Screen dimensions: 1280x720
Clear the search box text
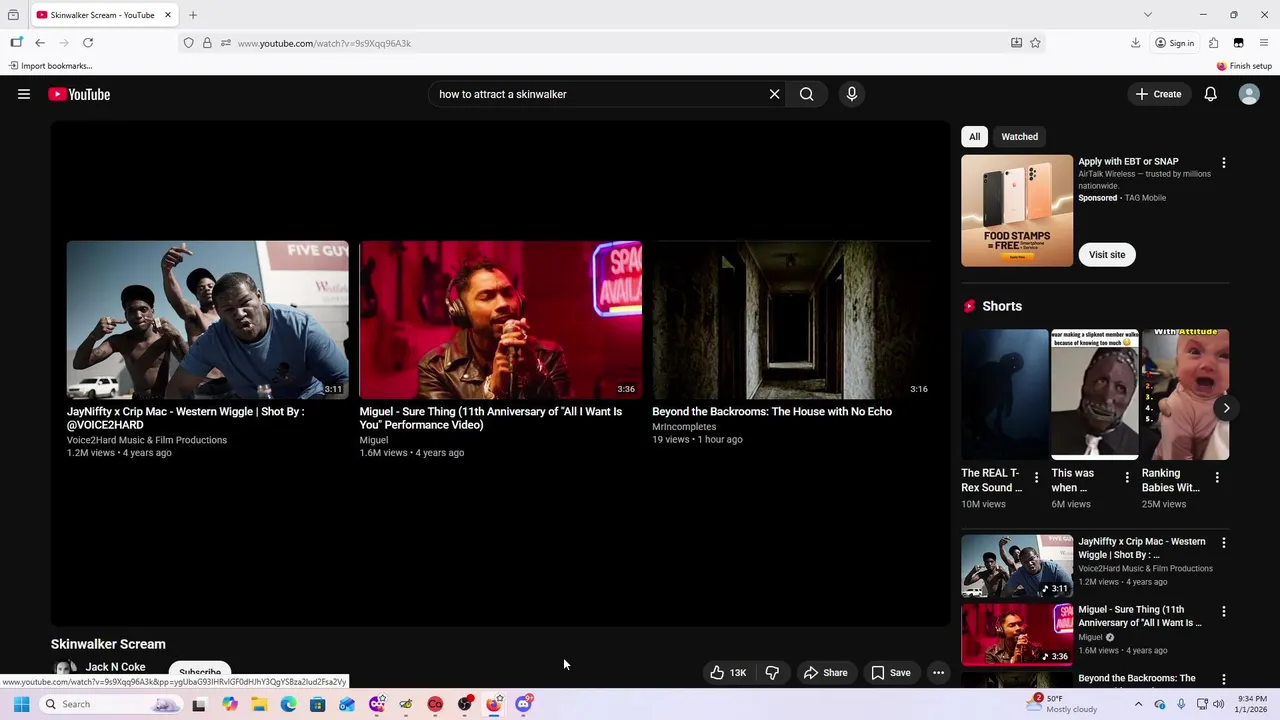pyautogui.click(x=774, y=94)
